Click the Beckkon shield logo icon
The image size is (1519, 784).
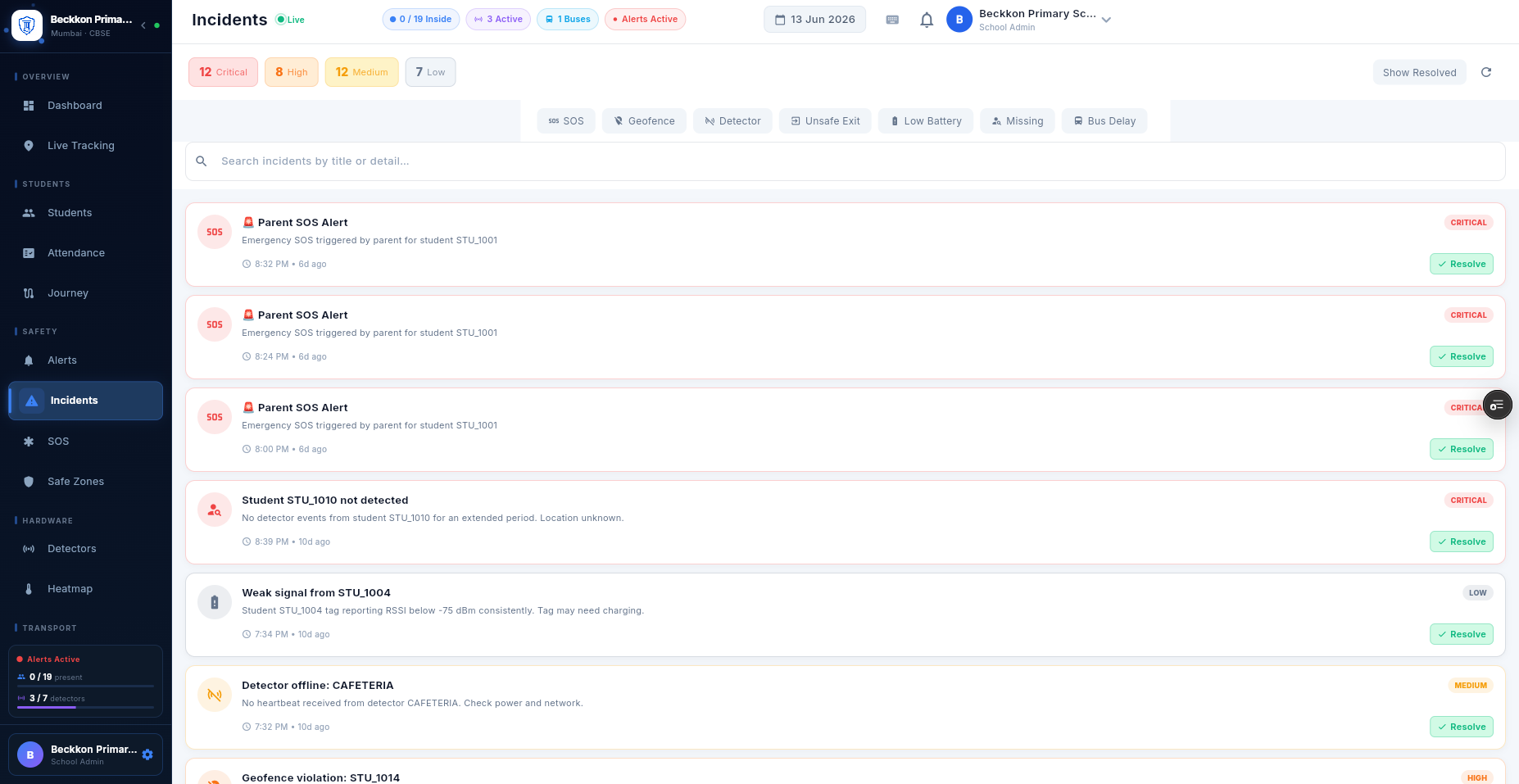[x=27, y=25]
